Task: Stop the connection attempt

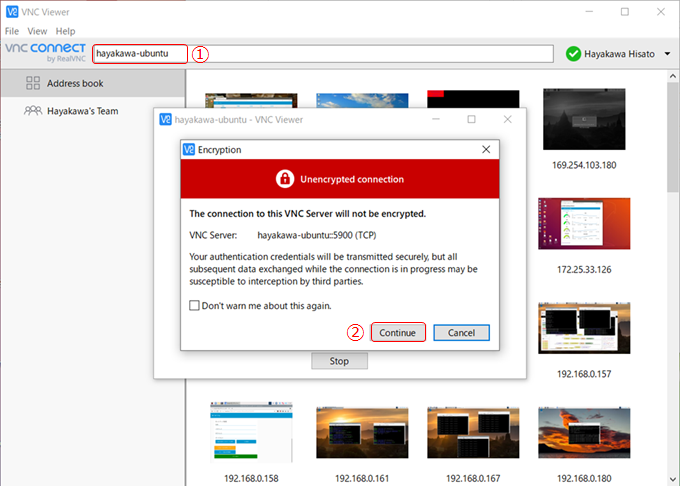Action: (339, 361)
